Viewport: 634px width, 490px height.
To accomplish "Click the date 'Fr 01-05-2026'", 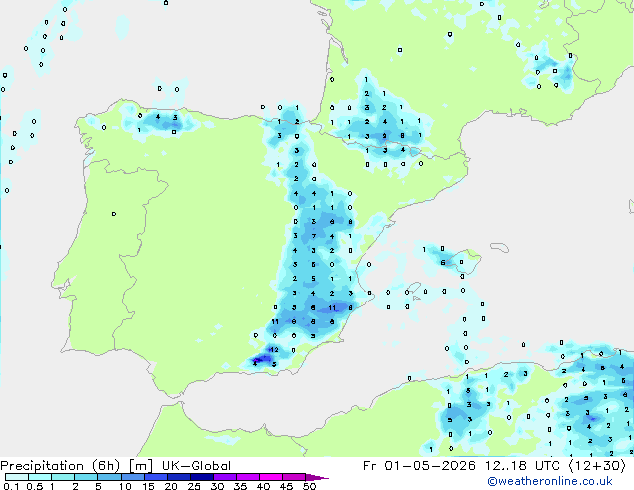I will coord(419,466).
